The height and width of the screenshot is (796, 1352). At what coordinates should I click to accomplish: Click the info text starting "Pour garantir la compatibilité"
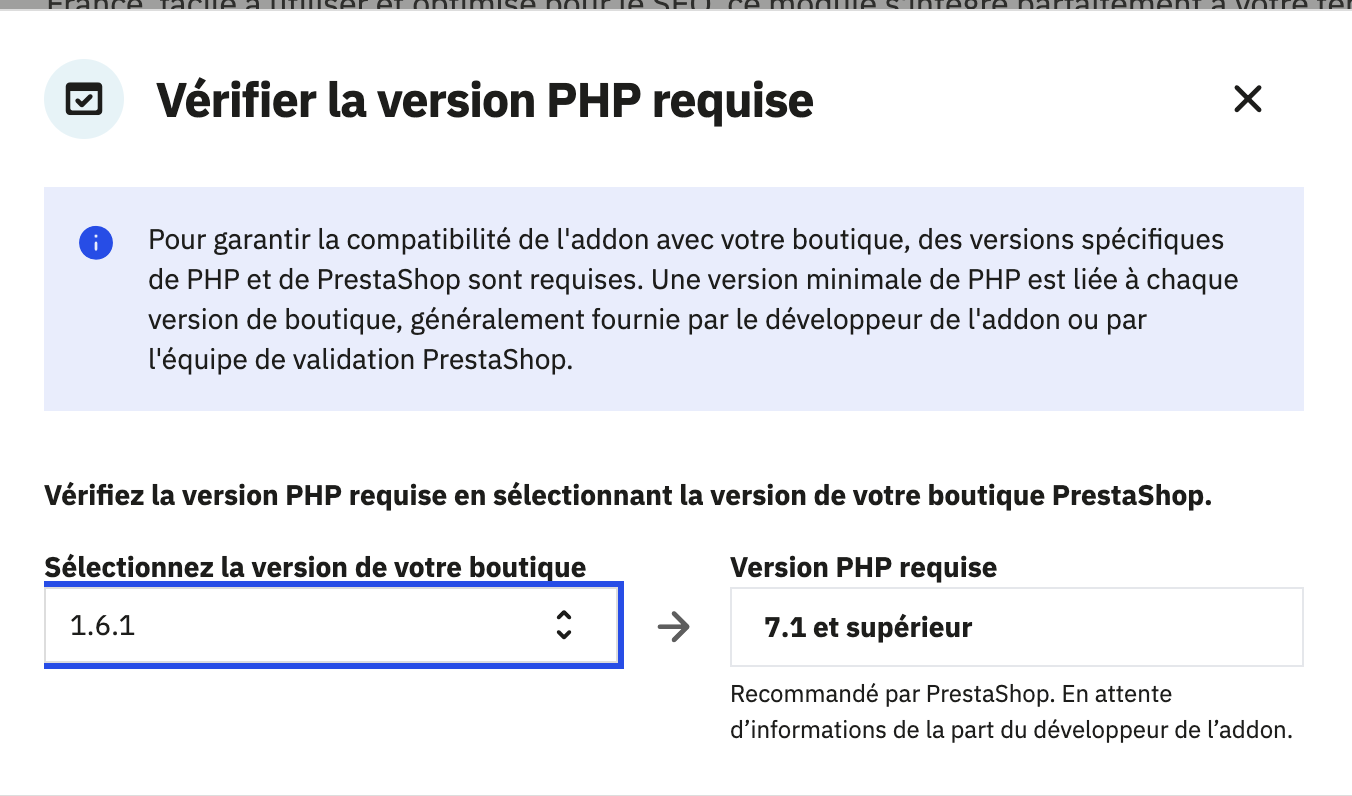(x=685, y=240)
